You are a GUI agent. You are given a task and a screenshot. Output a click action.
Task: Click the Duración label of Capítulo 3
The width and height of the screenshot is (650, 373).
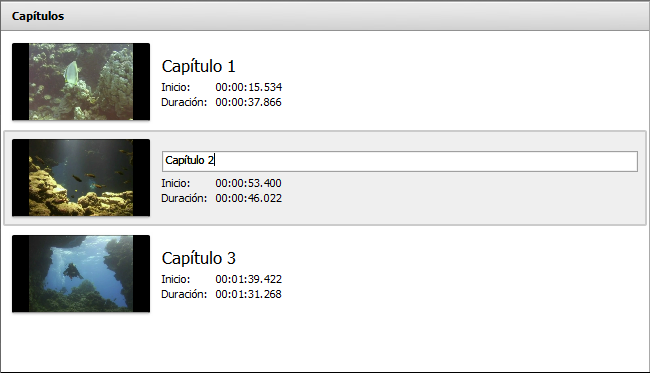[x=184, y=294]
